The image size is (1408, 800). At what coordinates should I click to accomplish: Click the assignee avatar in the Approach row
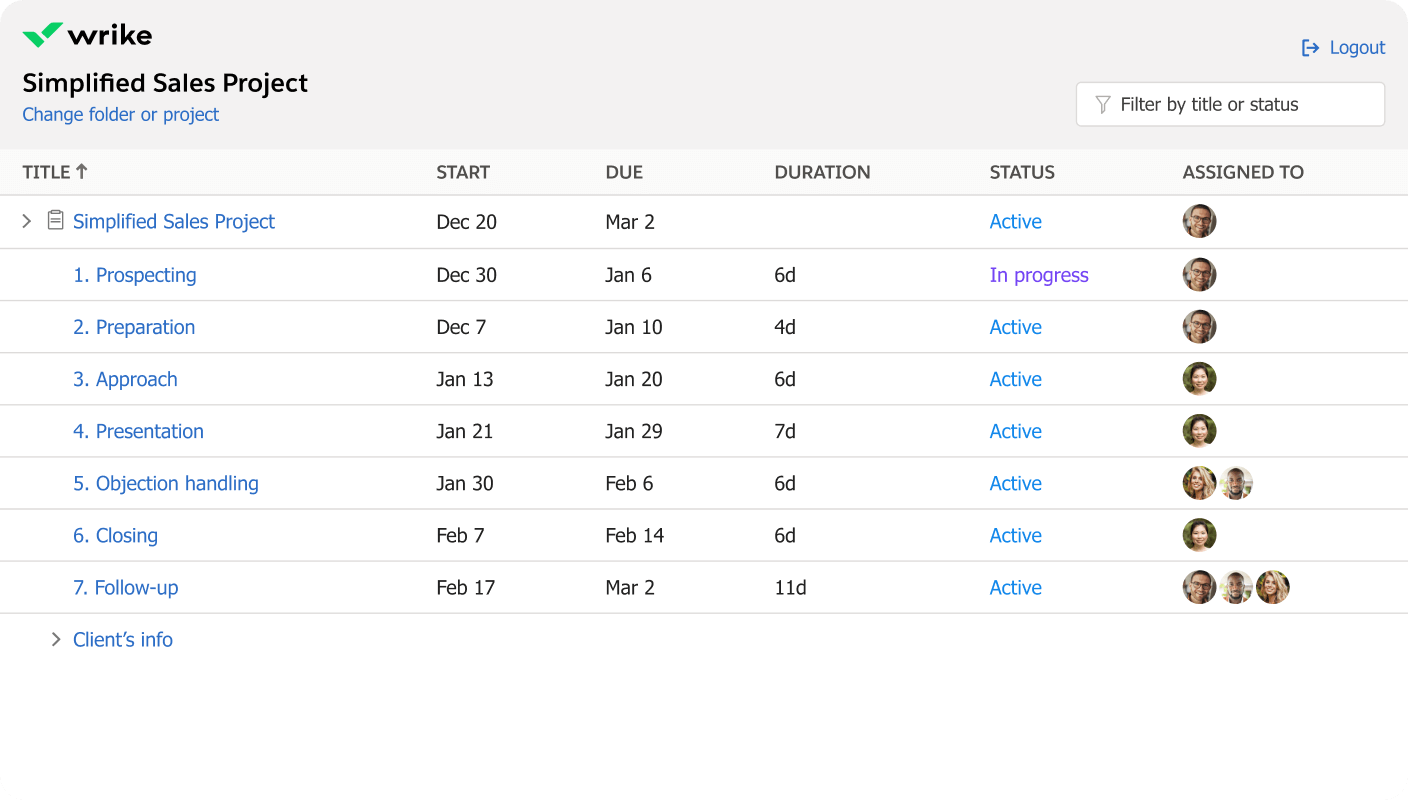[x=1199, y=379]
